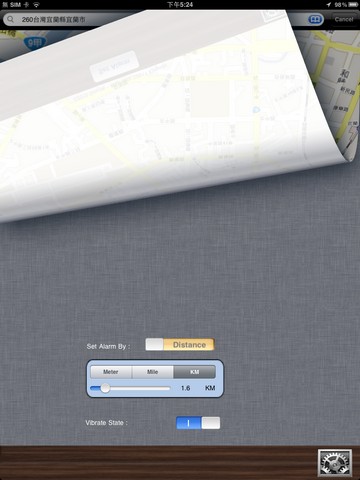Click the distance slider thumb
This screenshot has width=360, height=480.
pyautogui.click(x=105, y=388)
